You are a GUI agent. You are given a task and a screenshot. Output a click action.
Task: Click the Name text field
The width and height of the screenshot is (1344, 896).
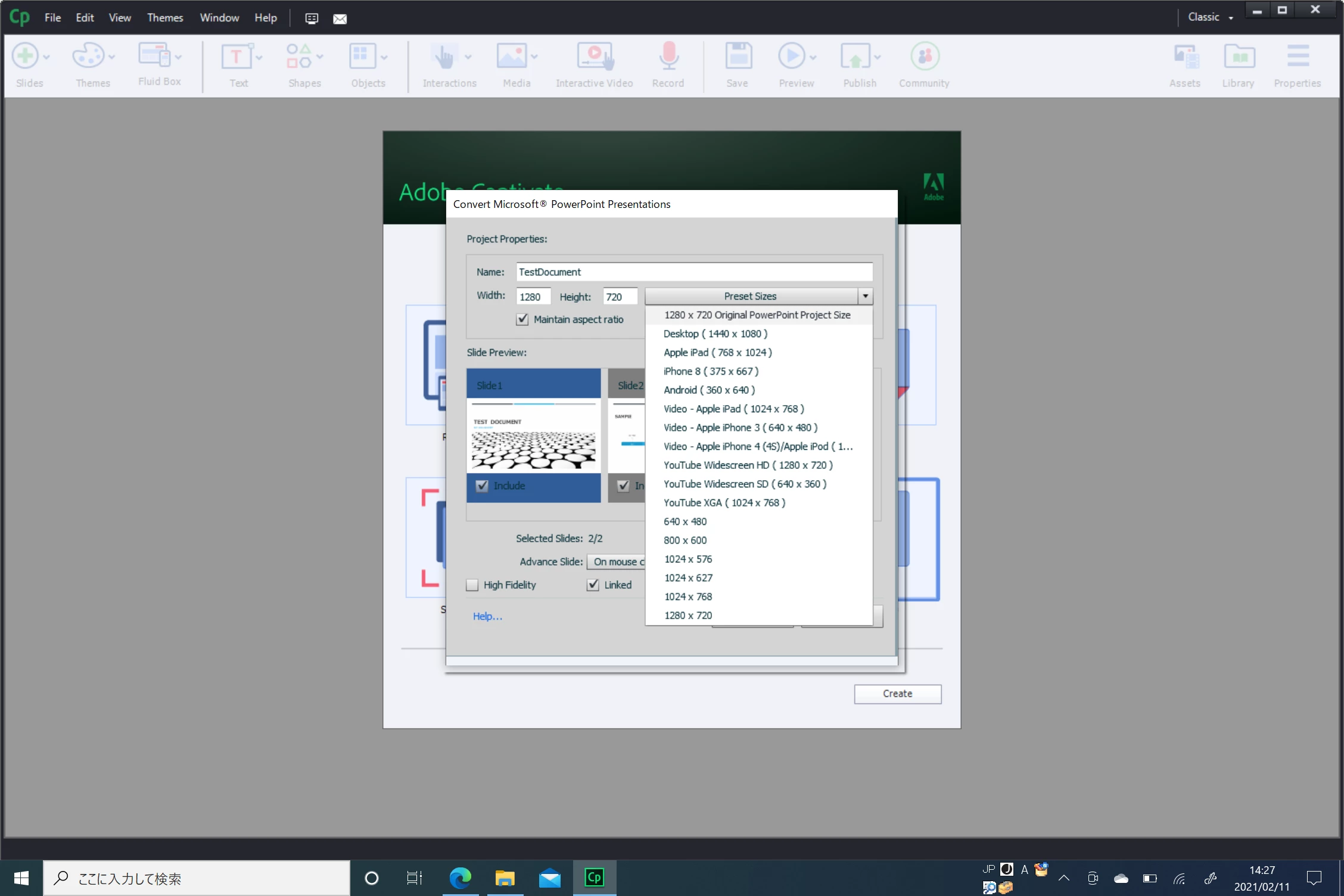coord(693,272)
